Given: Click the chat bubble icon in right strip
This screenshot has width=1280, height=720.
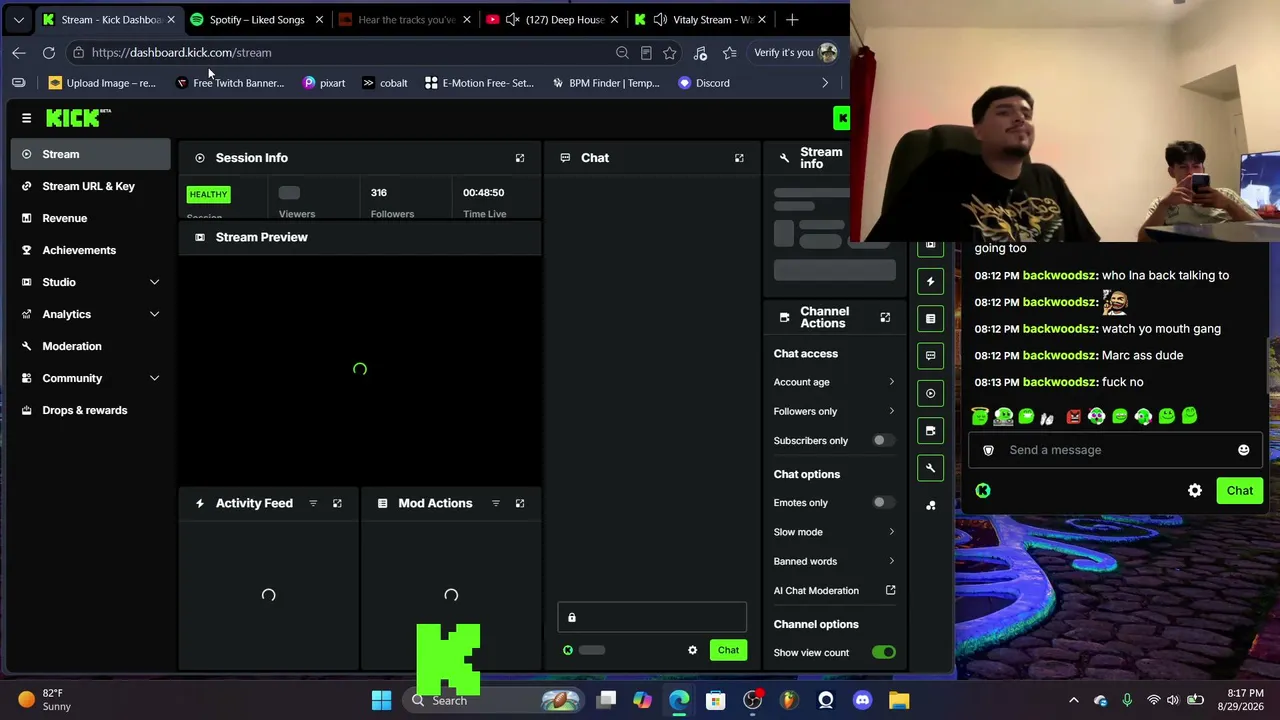Looking at the screenshot, I should 931,356.
